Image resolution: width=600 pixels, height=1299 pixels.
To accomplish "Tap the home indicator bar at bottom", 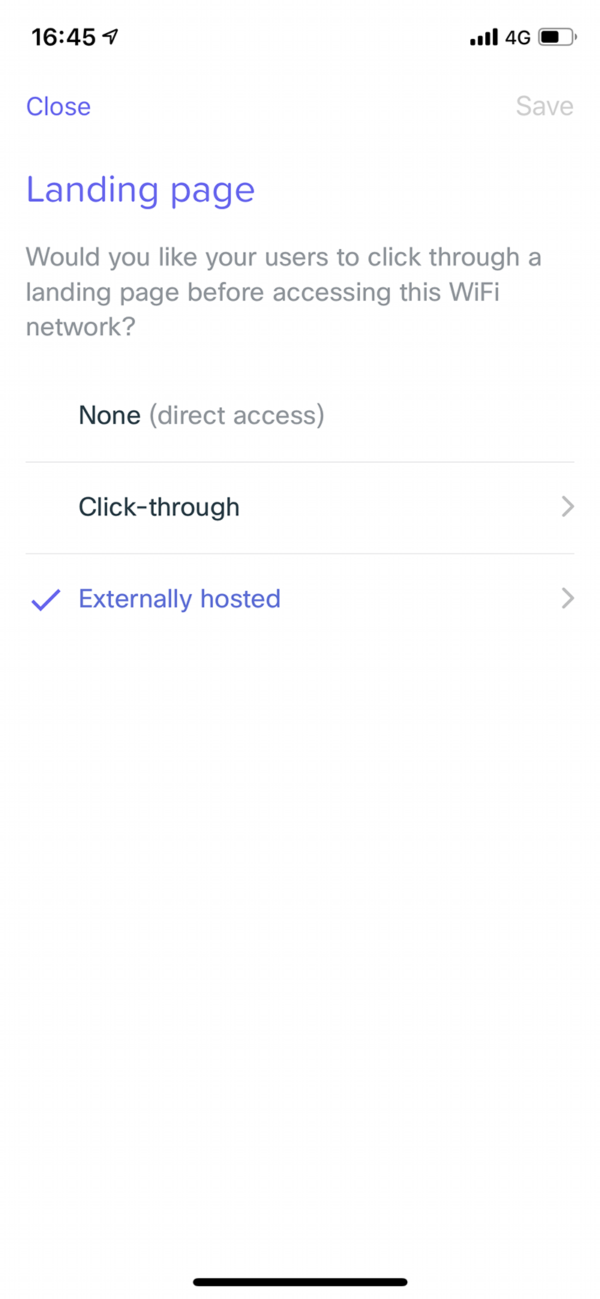I will pyautogui.click(x=300, y=1281).
